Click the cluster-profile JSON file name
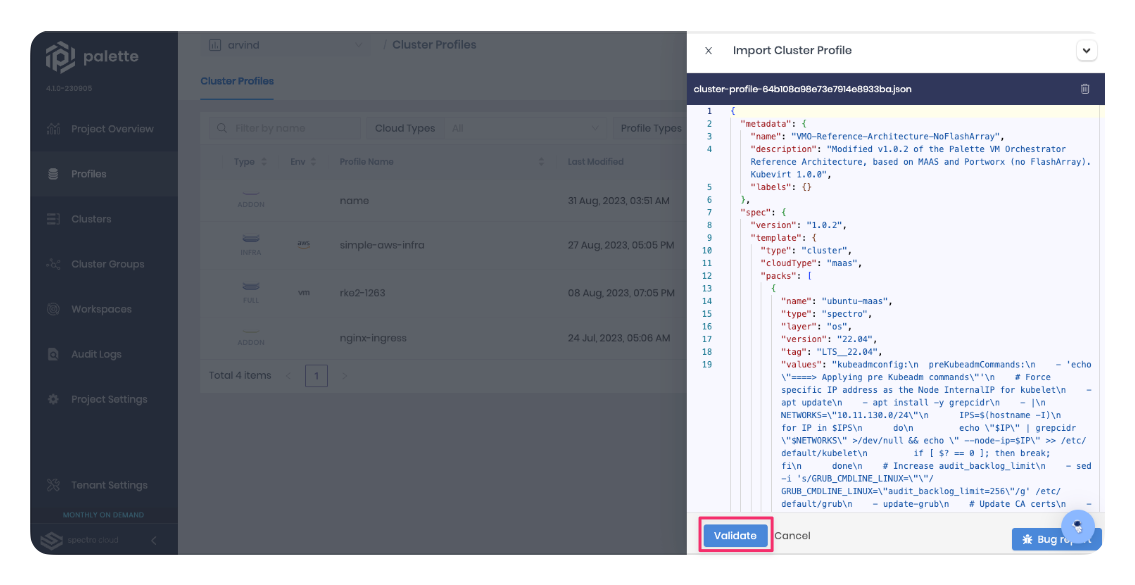This screenshot has width=1135, height=585. (x=802, y=89)
